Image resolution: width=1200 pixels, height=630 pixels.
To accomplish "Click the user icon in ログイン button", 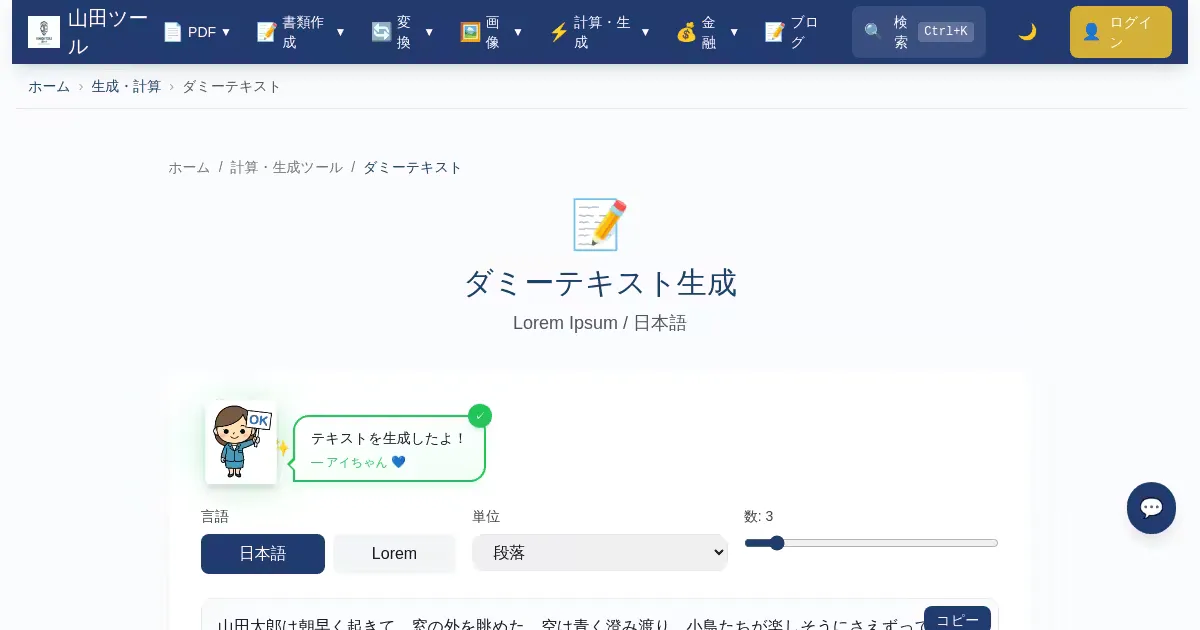I will [1091, 32].
